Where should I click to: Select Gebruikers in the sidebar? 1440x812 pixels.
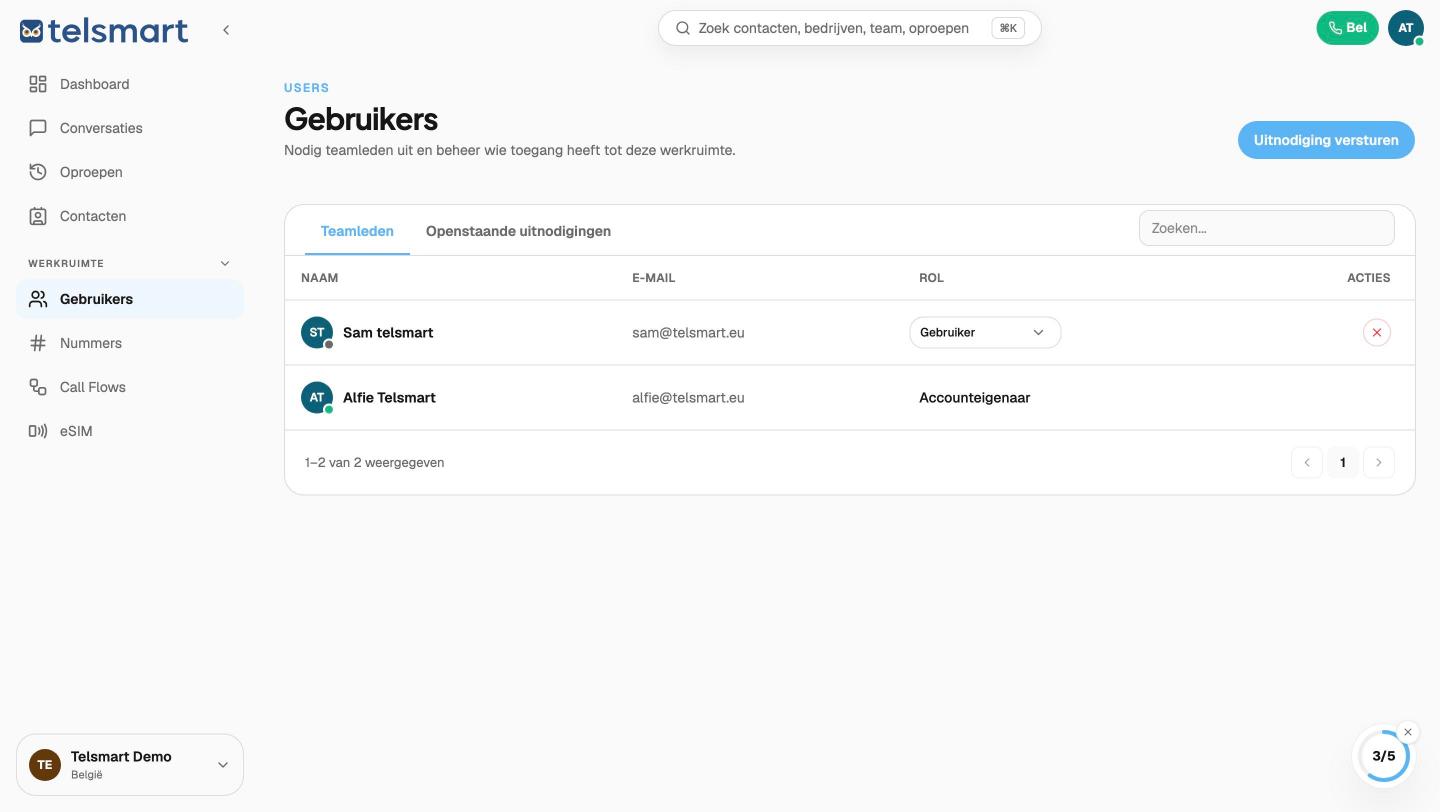[x=130, y=299]
